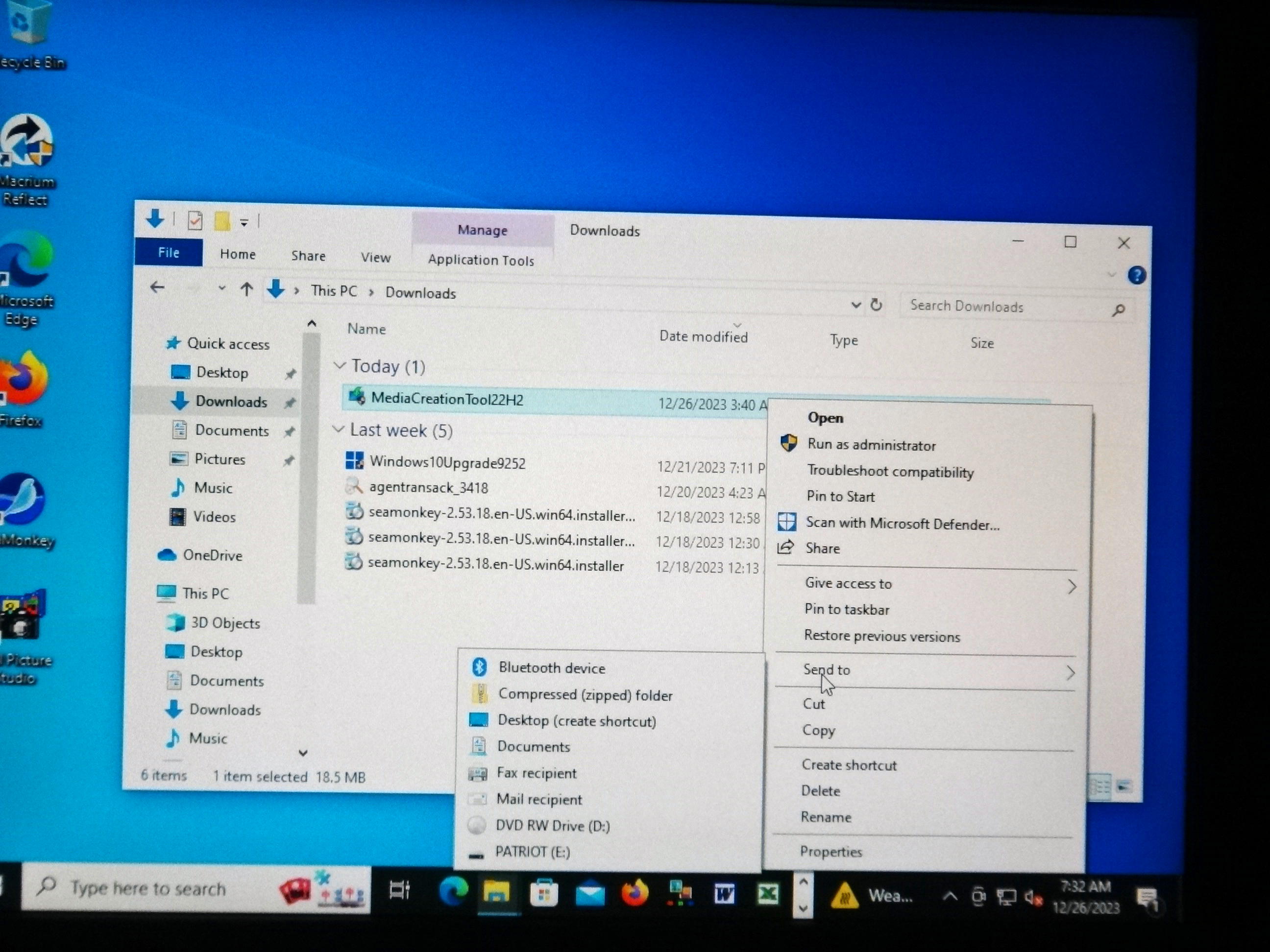Open Mail app from taskbar
This screenshot has height=952, width=1270.
coord(589,894)
